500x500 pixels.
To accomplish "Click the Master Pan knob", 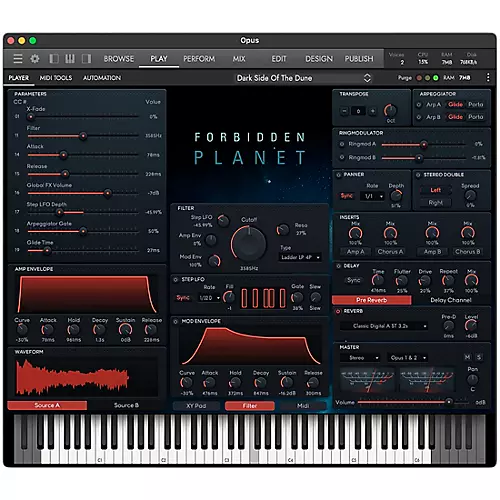I will tap(472, 380).
